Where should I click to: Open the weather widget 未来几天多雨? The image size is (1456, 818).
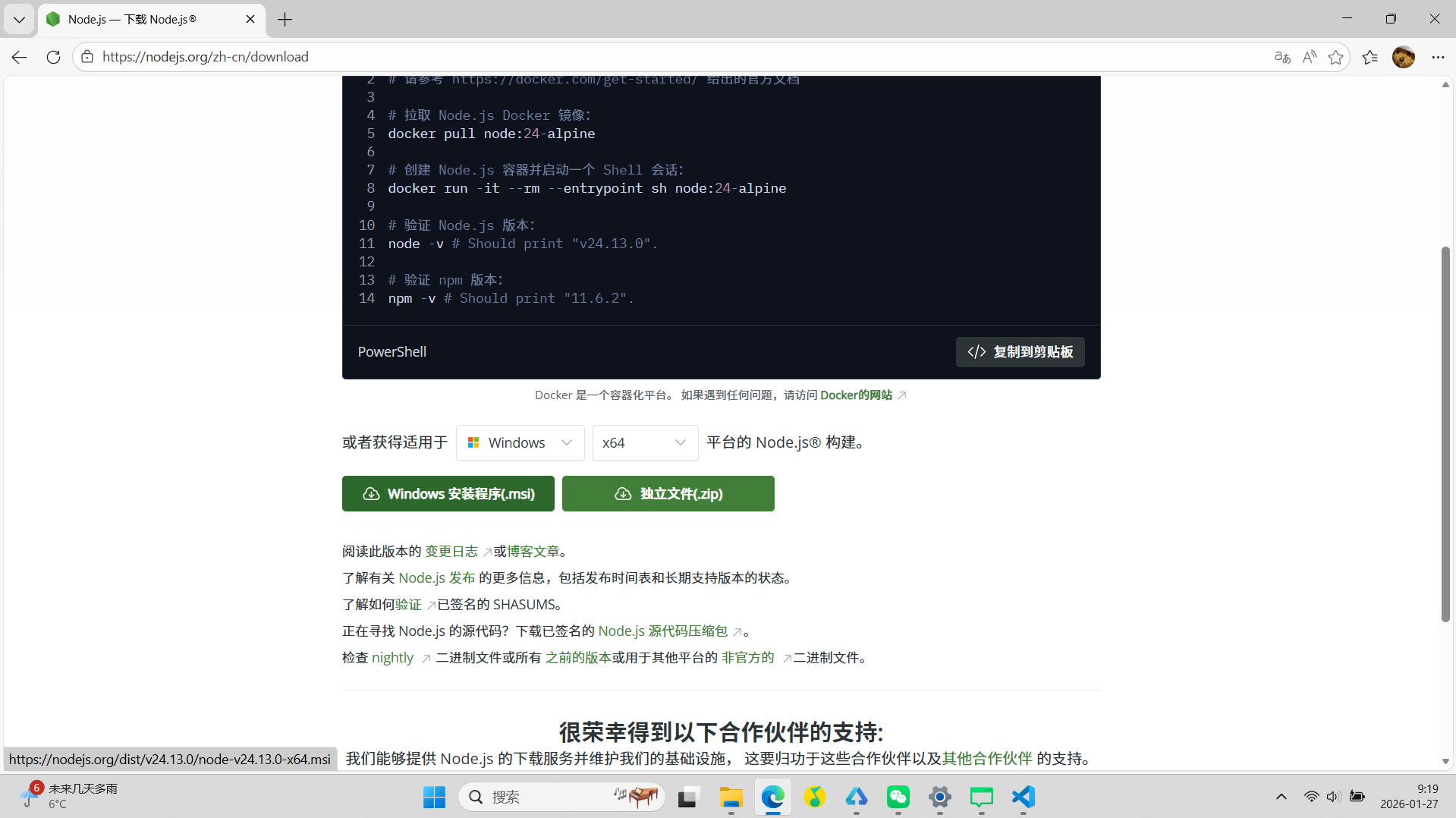(68, 797)
